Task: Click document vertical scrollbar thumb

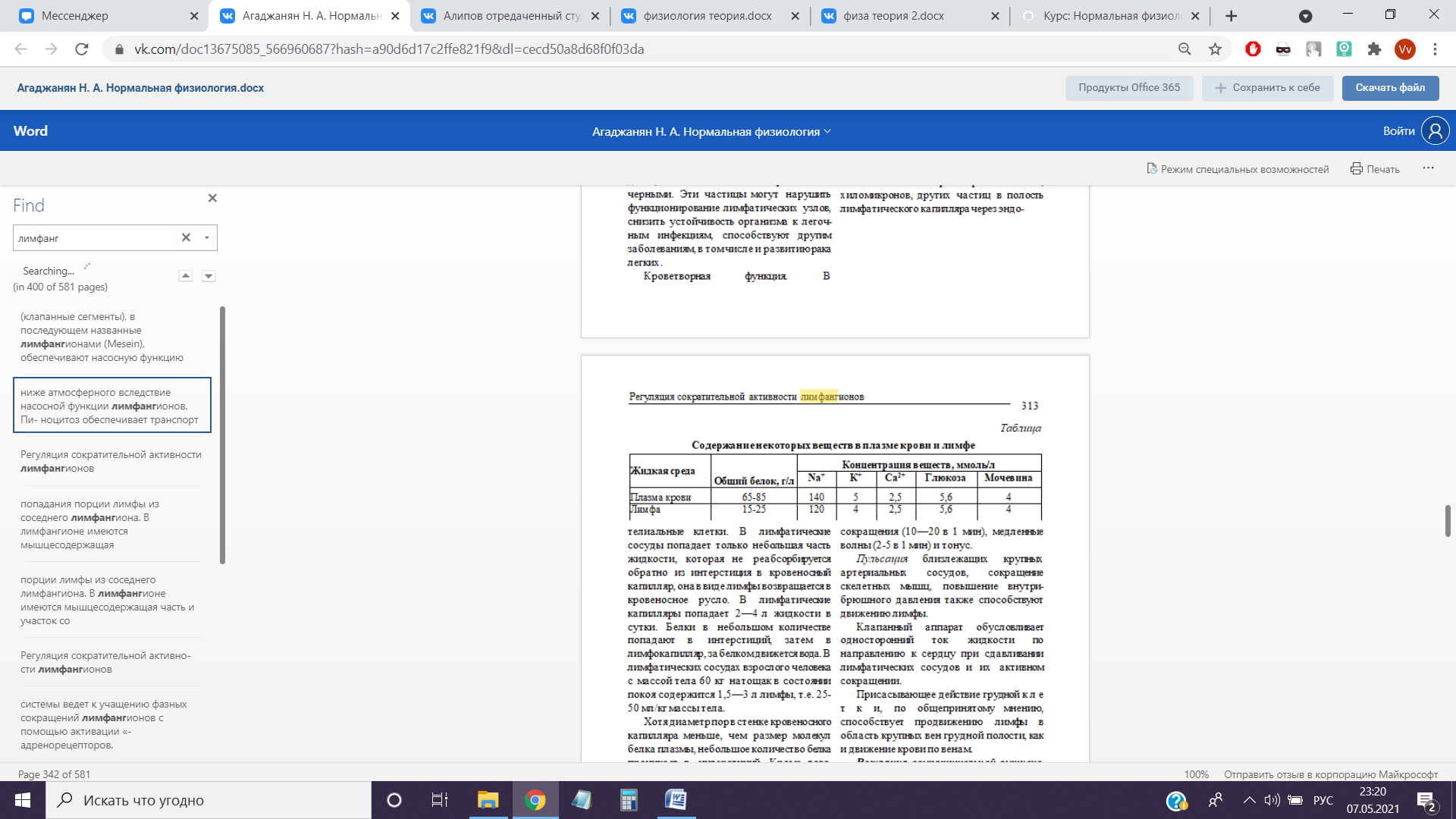Action: [x=1448, y=521]
